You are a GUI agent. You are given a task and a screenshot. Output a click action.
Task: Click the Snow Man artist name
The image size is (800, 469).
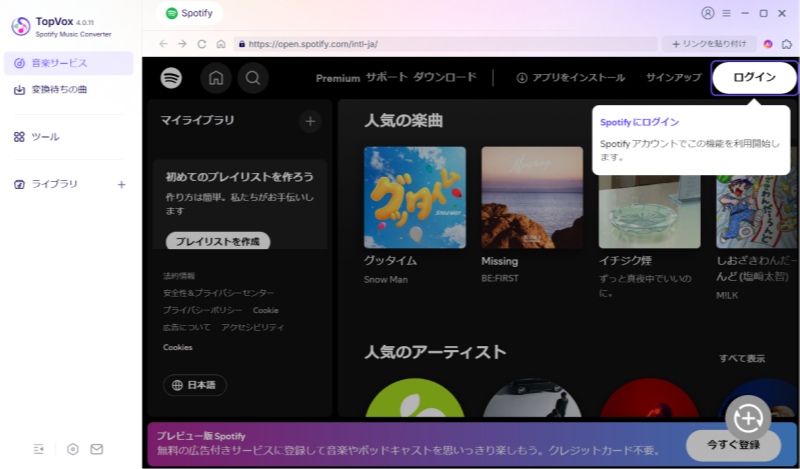pos(386,280)
